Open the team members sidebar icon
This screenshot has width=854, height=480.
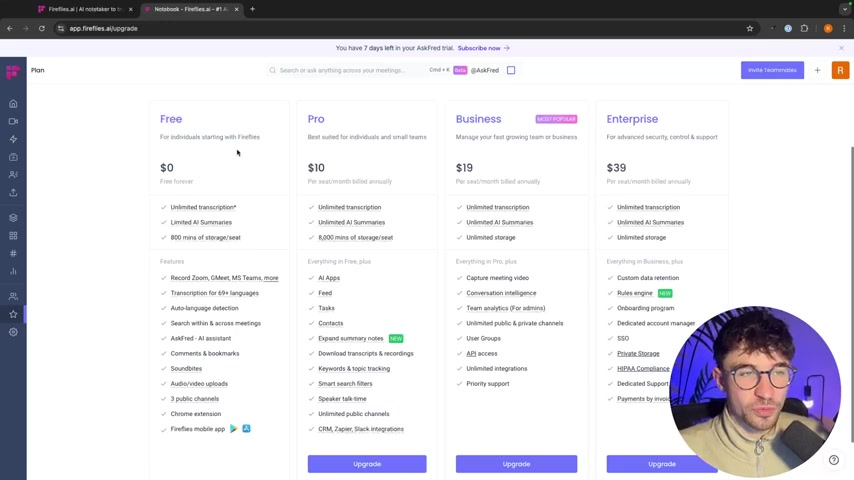[13, 296]
